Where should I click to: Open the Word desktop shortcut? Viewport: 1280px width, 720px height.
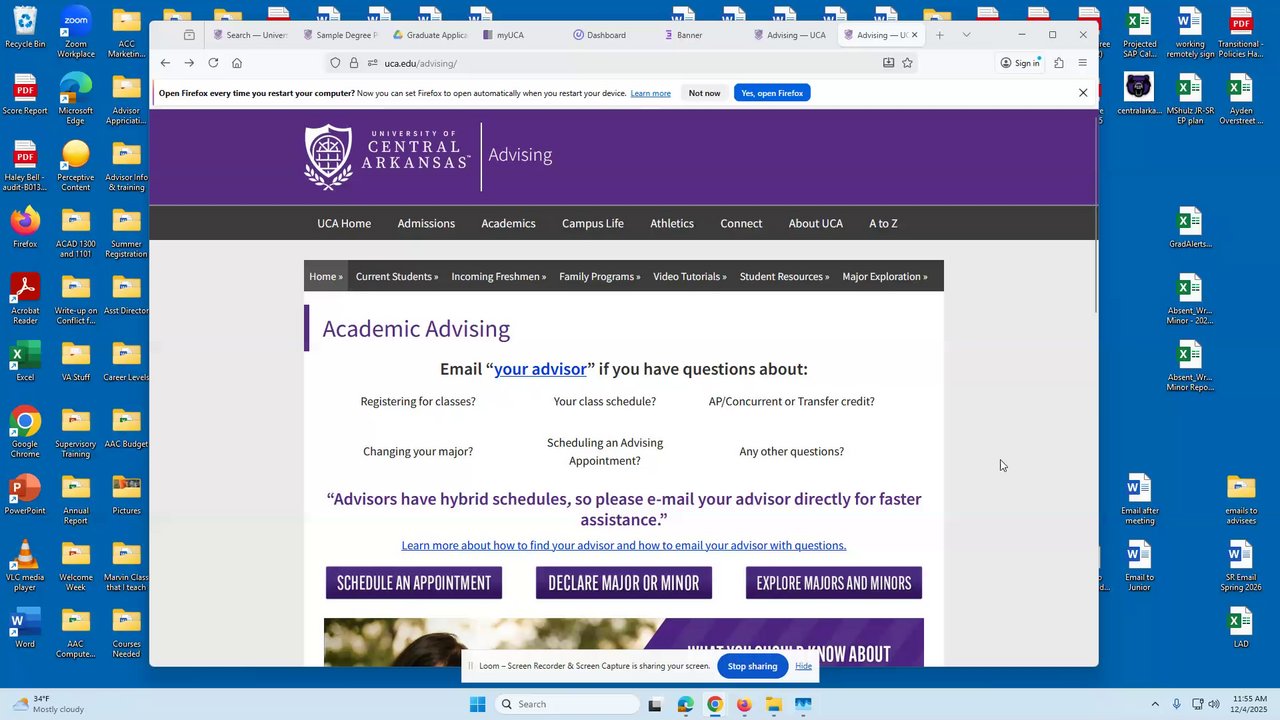coord(25,628)
